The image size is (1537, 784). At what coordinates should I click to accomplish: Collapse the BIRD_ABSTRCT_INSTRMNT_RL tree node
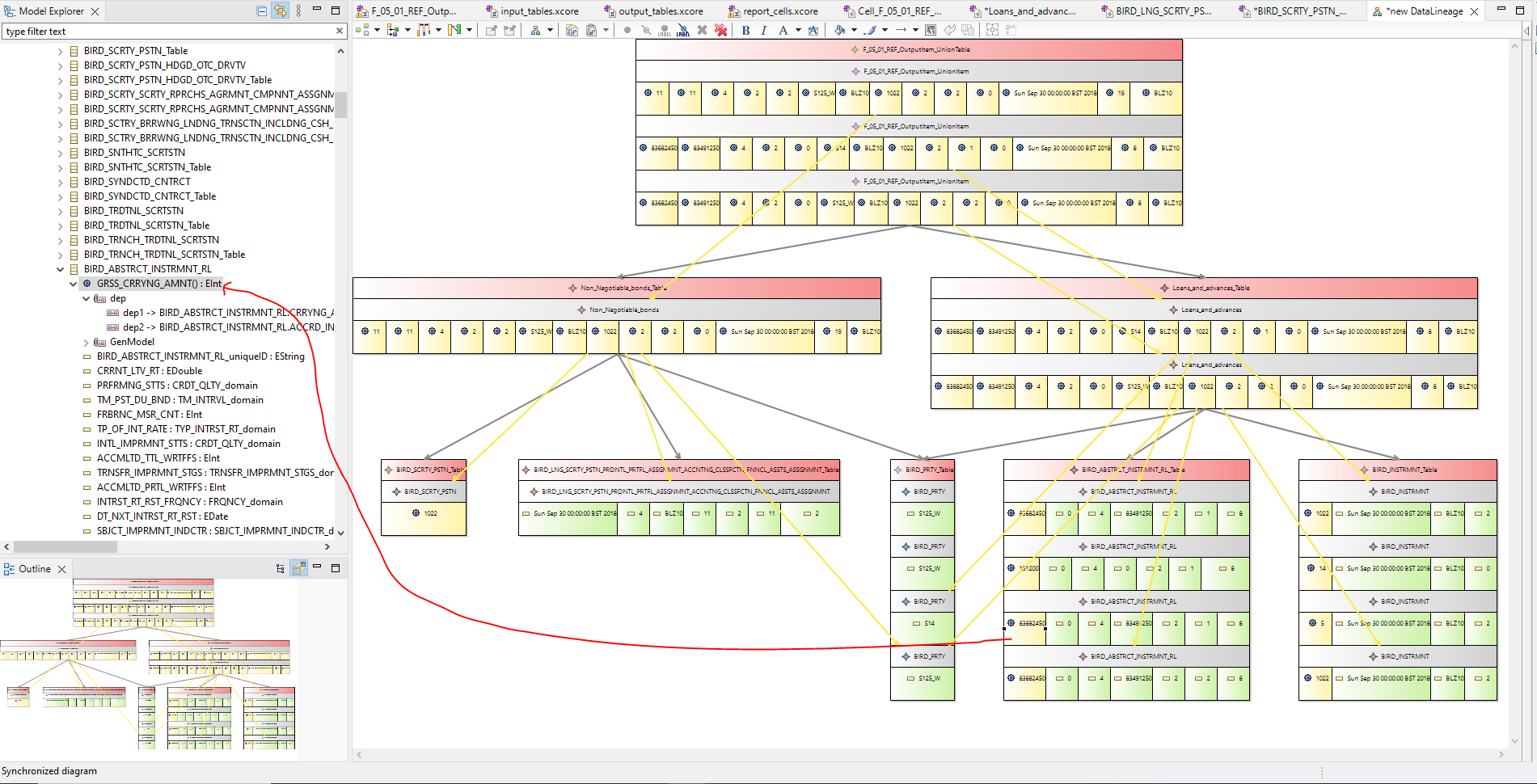coord(60,269)
